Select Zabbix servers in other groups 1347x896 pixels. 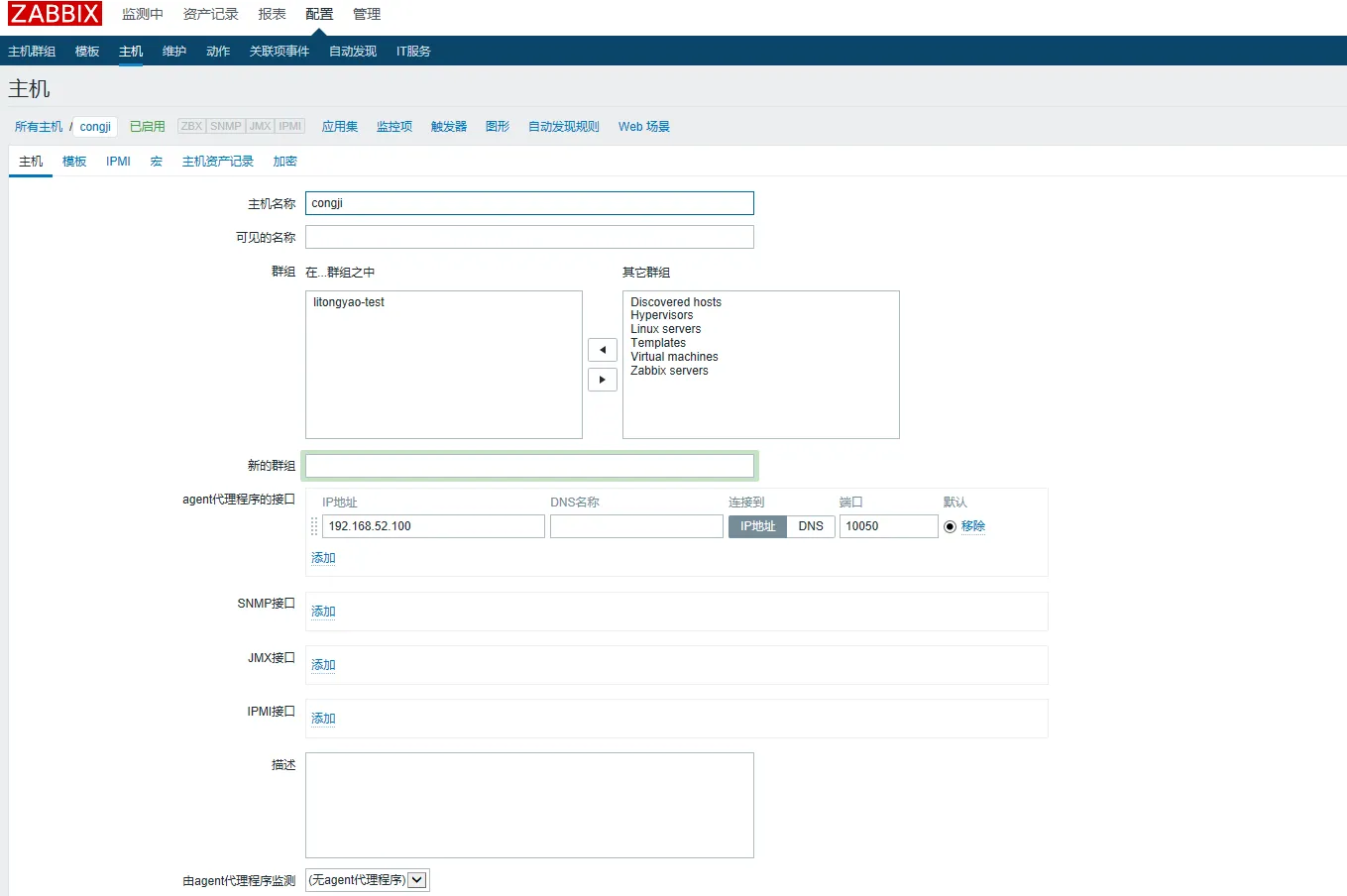point(669,371)
